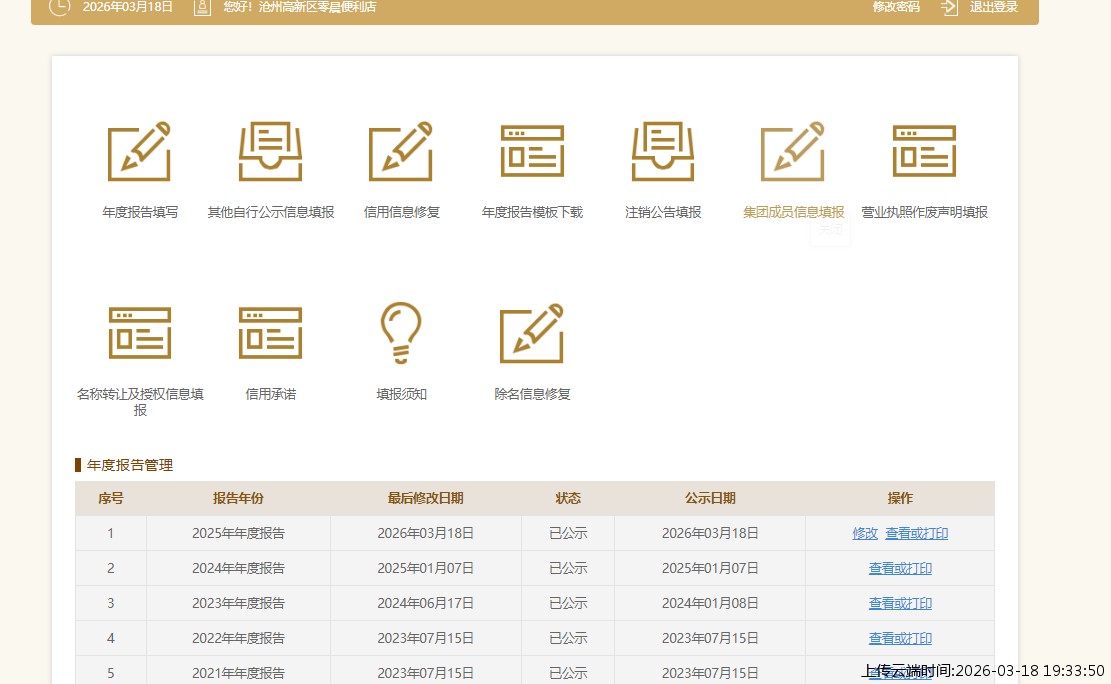The width and height of the screenshot is (1111, 684).
Task: Click 查看或打印 for 2022年年度报告
Action: [x=900, y=639]
